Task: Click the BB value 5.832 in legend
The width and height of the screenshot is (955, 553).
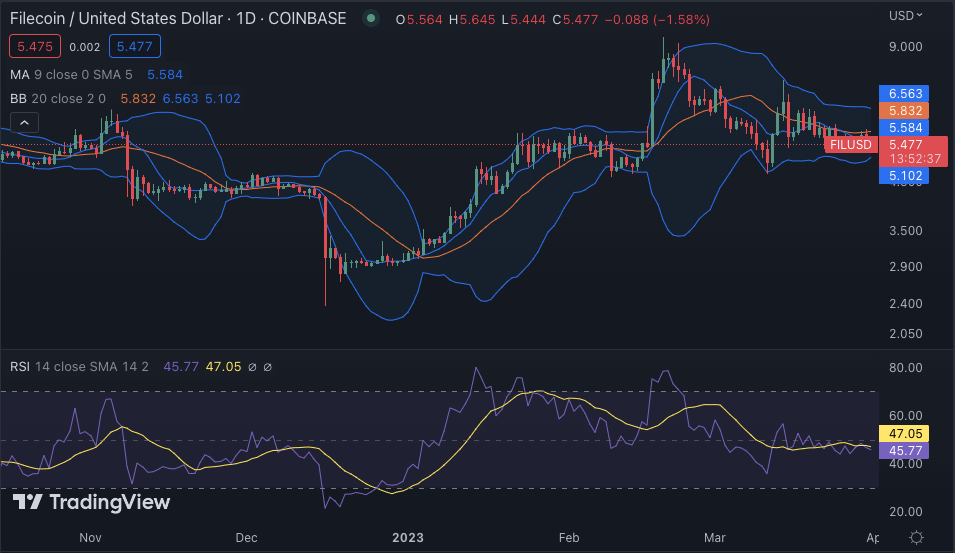Action: click(138, 99)
